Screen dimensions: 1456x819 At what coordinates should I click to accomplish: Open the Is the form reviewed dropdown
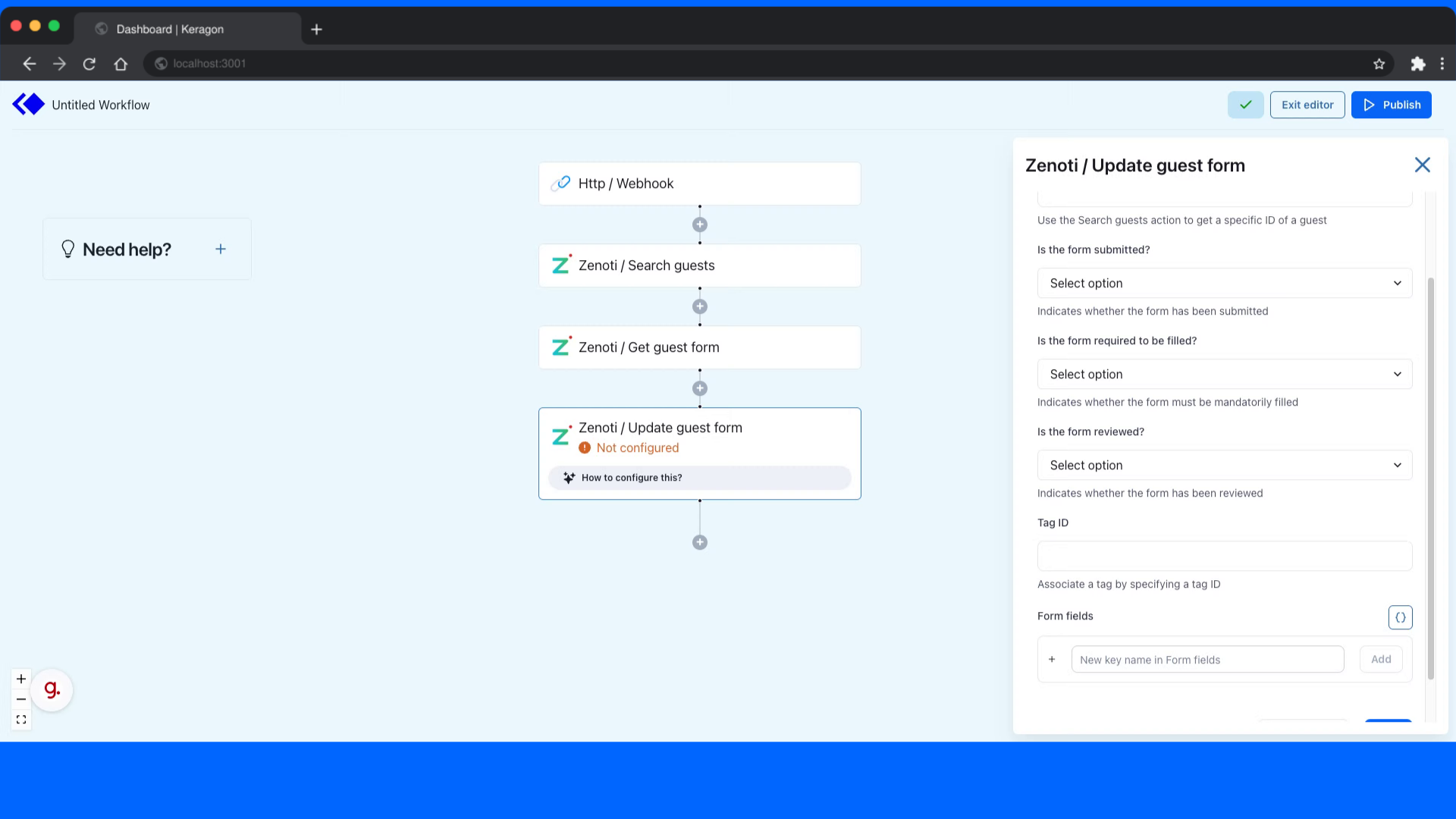tap(1224, 465)
